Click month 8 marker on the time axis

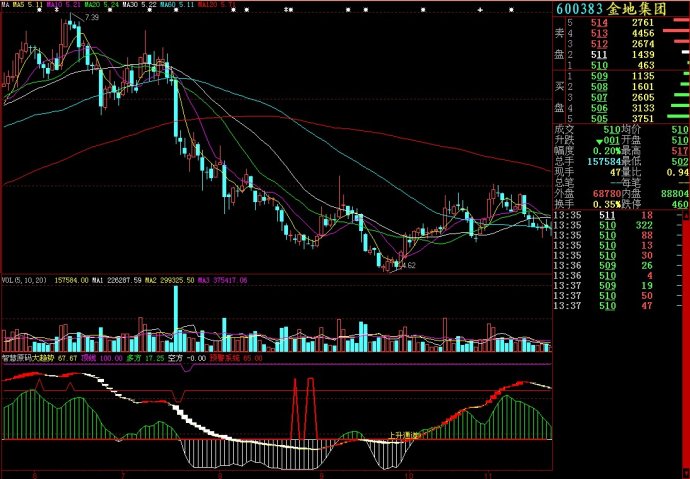pyautogui.click(x=220, y=475)
